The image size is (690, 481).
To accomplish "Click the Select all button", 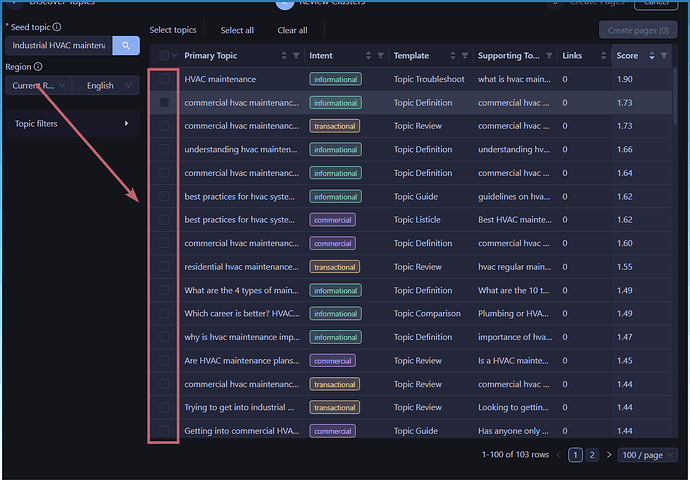I will (237, 30).
